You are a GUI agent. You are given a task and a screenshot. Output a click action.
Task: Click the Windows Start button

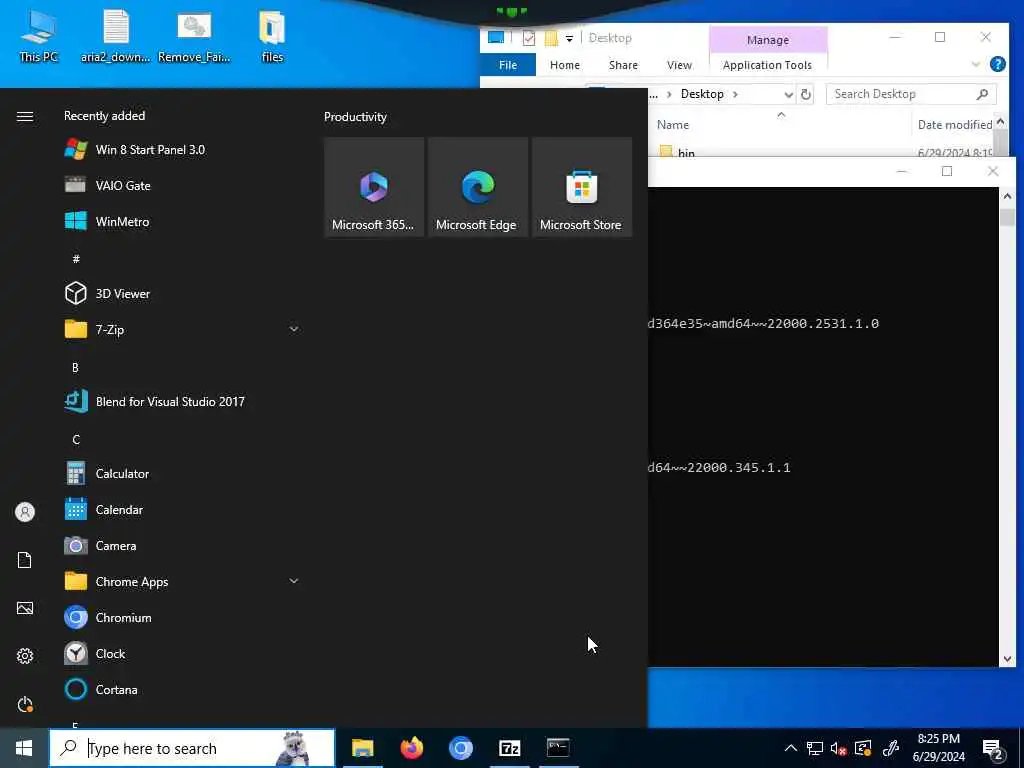[x=24, y=748]
